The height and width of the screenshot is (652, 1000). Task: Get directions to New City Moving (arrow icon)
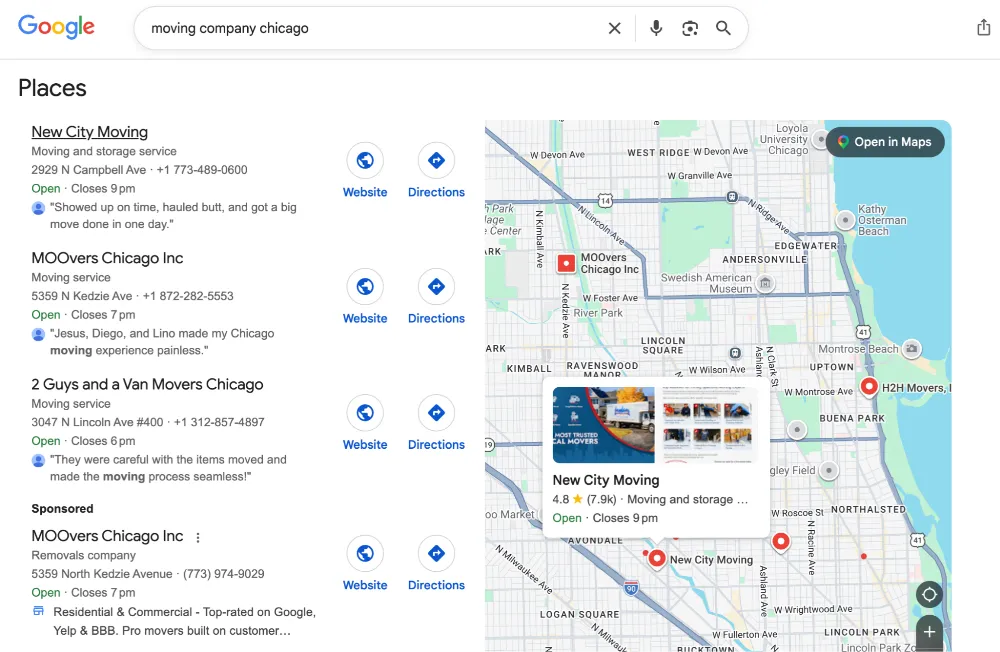point(436,160)
